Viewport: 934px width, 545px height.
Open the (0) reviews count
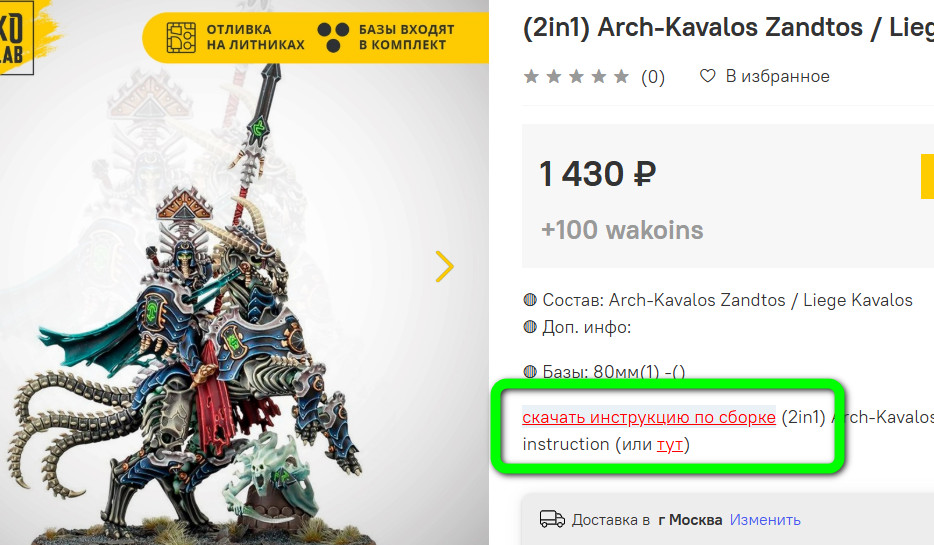(653, 77)
